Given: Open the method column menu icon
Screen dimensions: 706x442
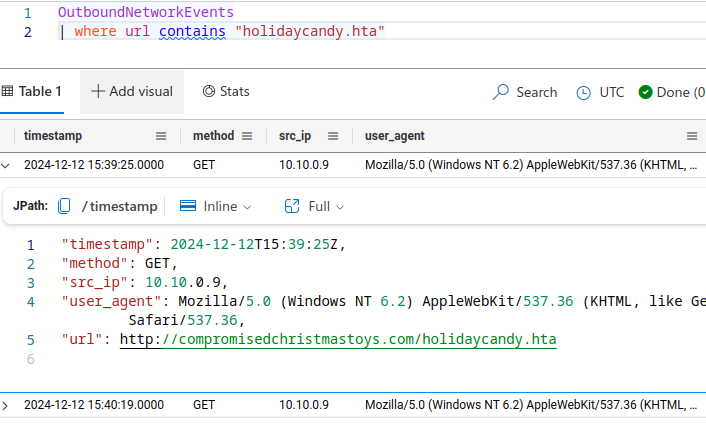Looking at the screenshot, I should coord(248,136).
